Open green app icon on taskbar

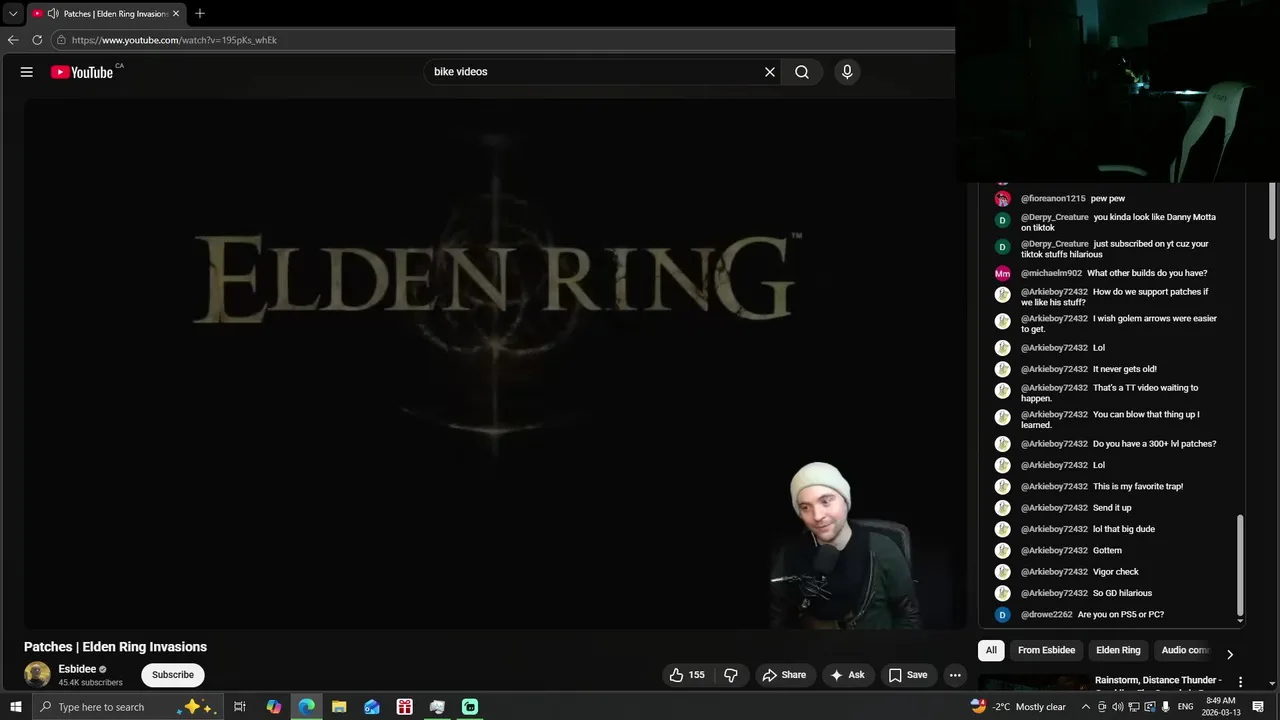coord(470,707)
